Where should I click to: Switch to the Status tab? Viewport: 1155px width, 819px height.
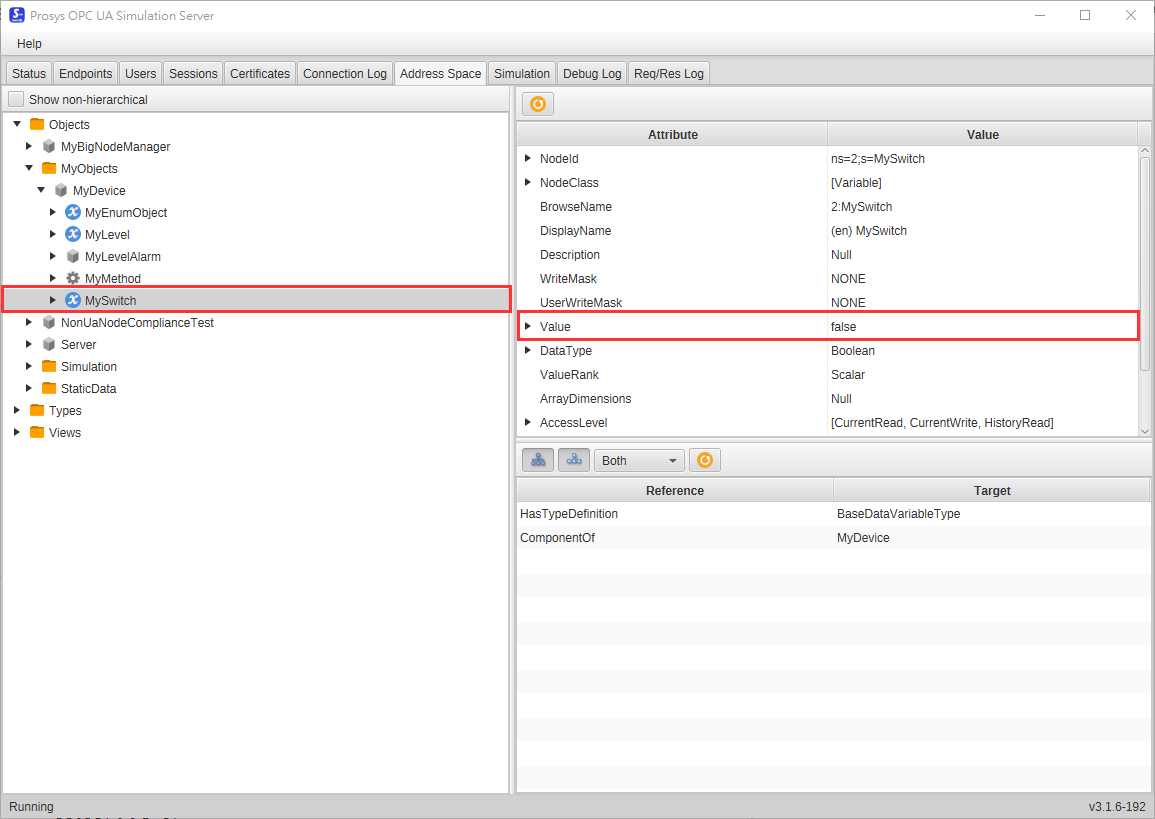tap(29, 74)
